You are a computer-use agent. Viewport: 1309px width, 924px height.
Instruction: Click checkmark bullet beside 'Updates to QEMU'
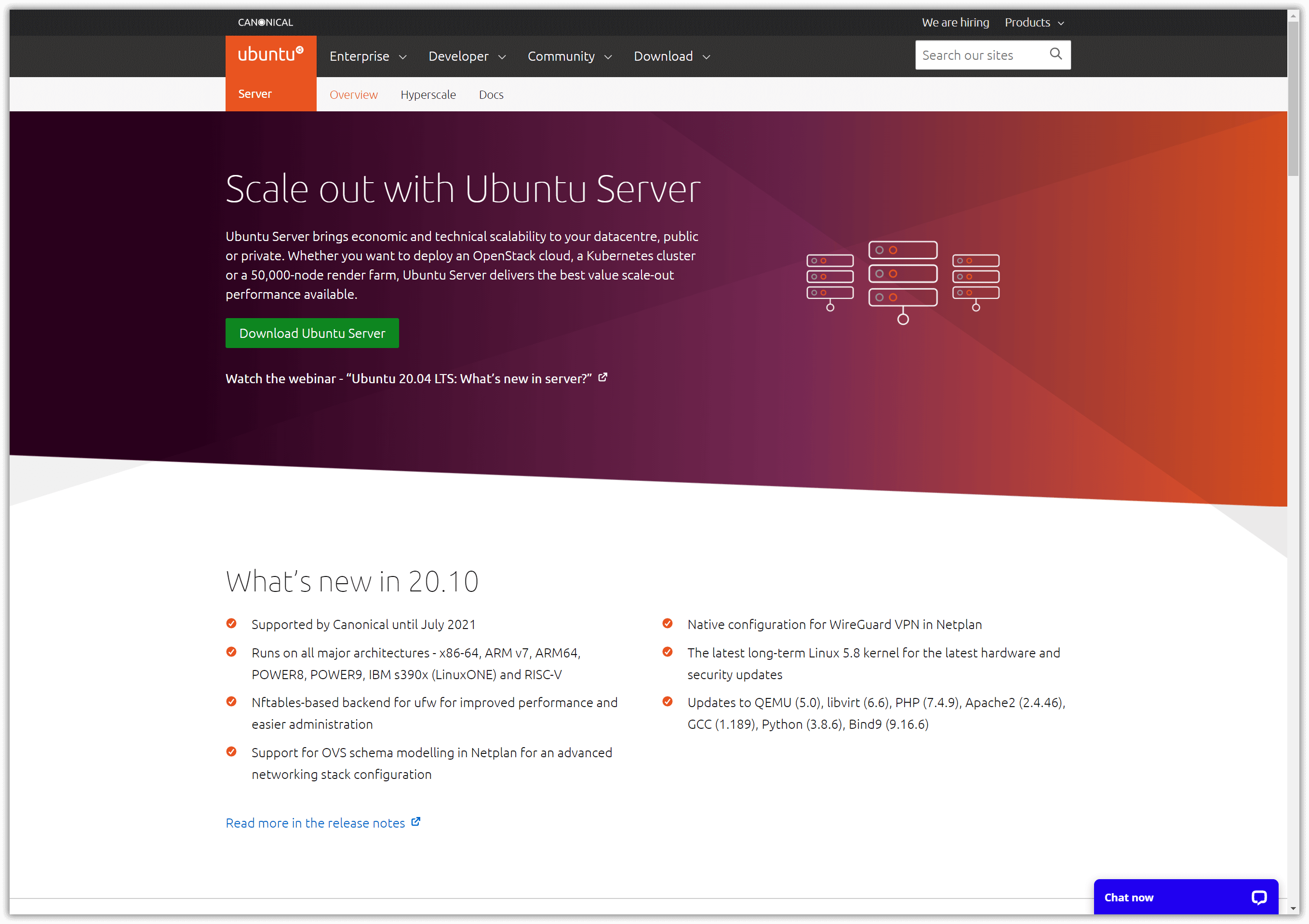(x=667, y=701)
